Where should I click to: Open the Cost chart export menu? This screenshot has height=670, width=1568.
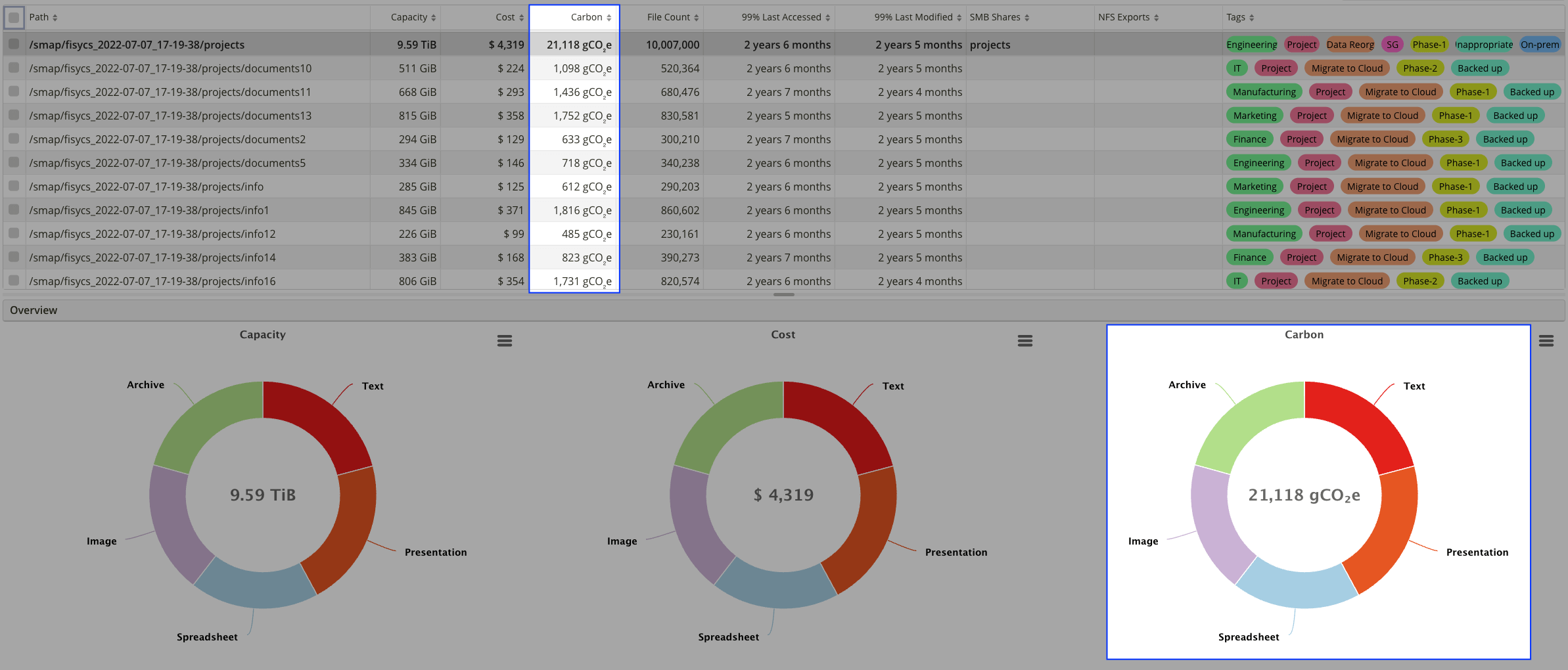click(1025, 340)
